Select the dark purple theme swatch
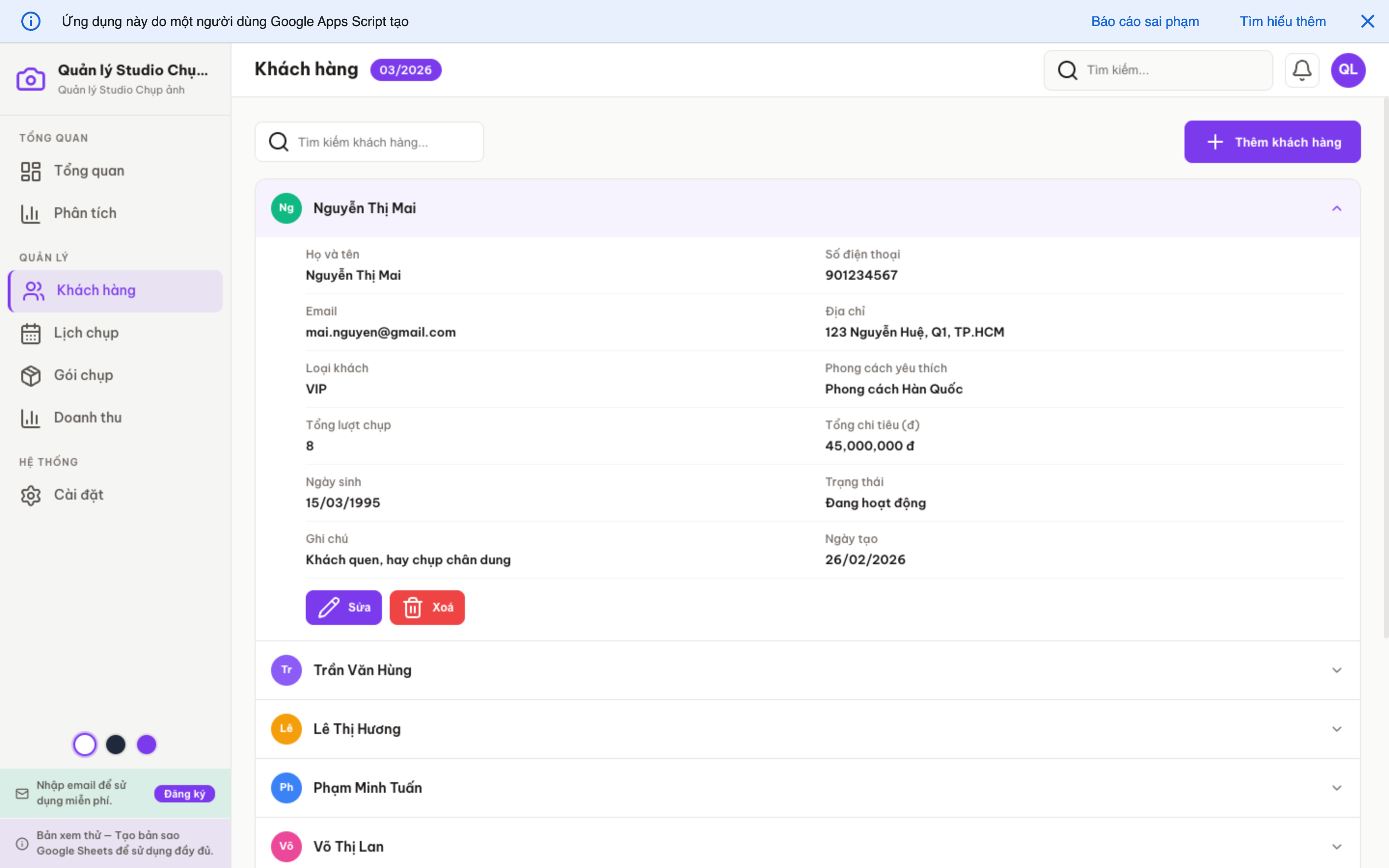Viewport: 1389px width, 868px height. point(146,744)
